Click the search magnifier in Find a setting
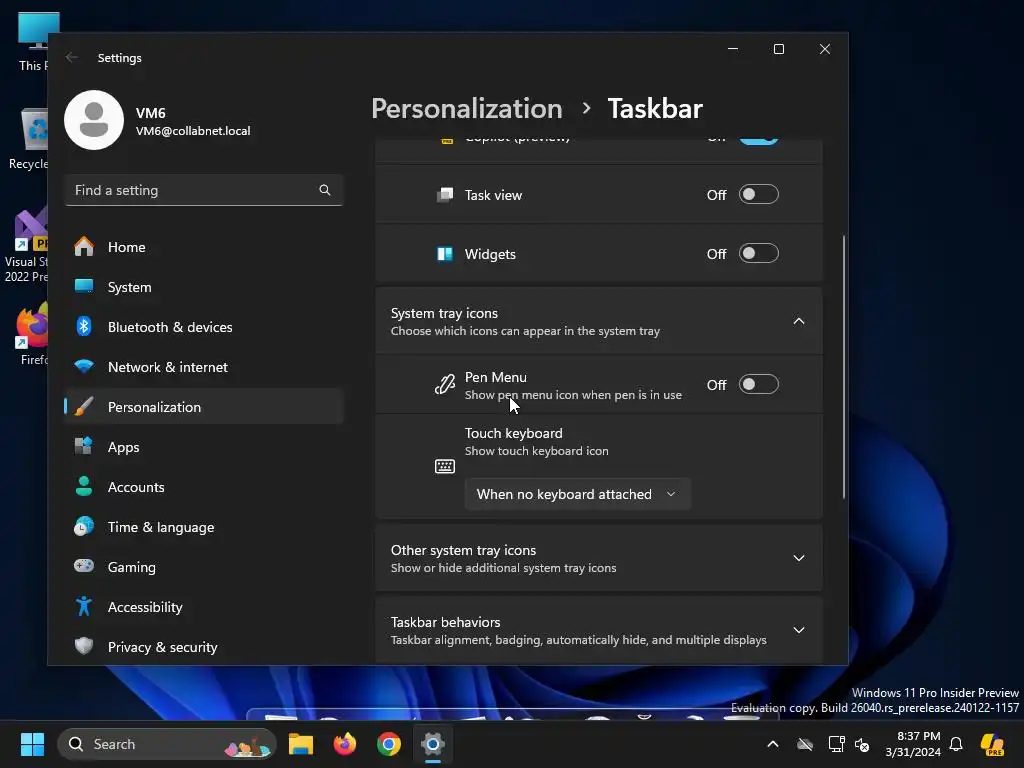 (325, 190)
